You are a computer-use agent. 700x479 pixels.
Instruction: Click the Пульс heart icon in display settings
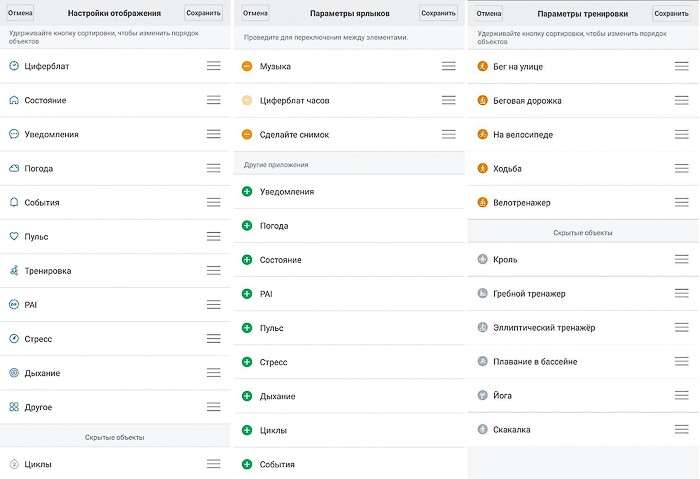[x=14, y=237]
